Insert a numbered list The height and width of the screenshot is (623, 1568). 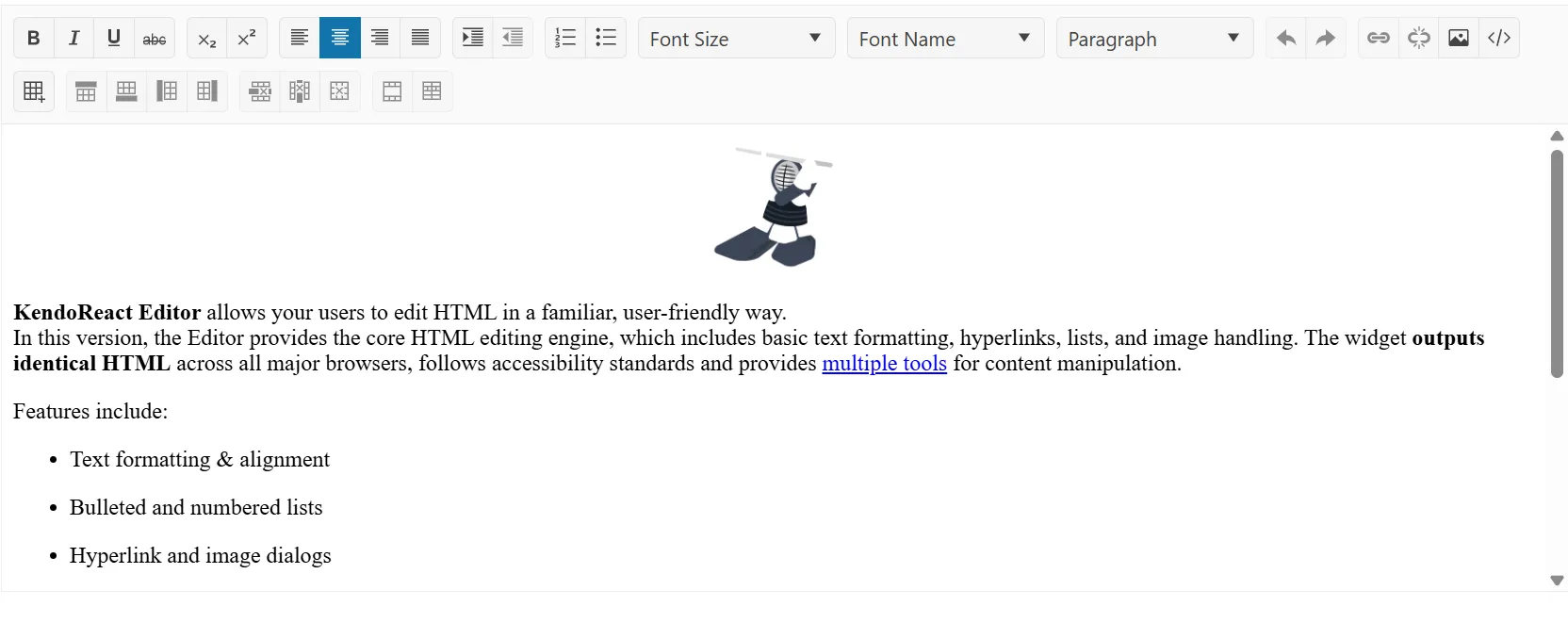click(565, 38)
